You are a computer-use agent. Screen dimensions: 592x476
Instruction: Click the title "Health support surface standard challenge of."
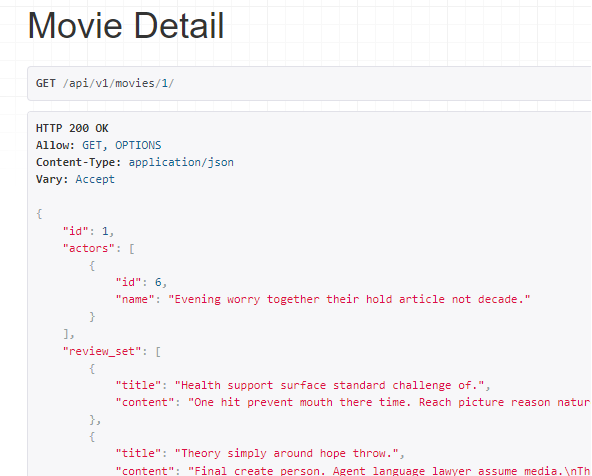[x=329, y=385]
